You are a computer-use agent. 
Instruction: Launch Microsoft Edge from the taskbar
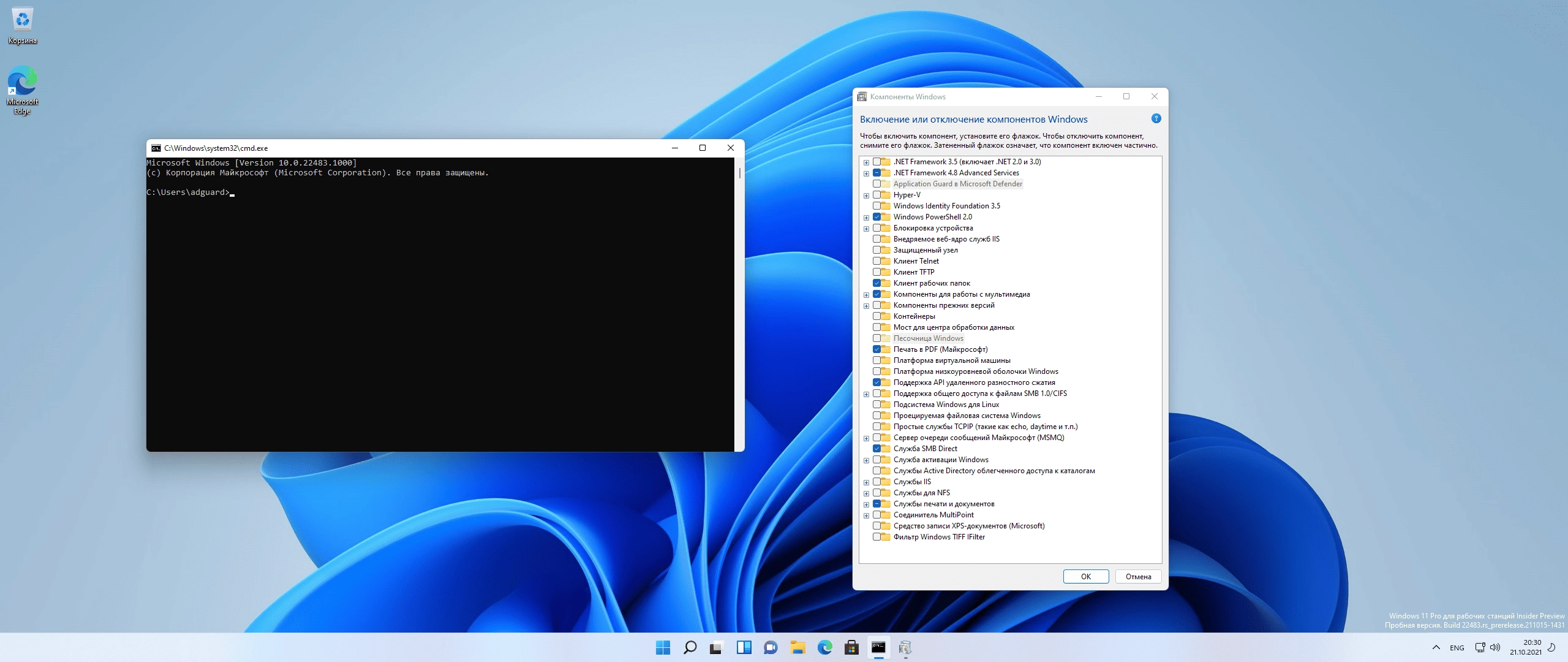tap(824, 647)
